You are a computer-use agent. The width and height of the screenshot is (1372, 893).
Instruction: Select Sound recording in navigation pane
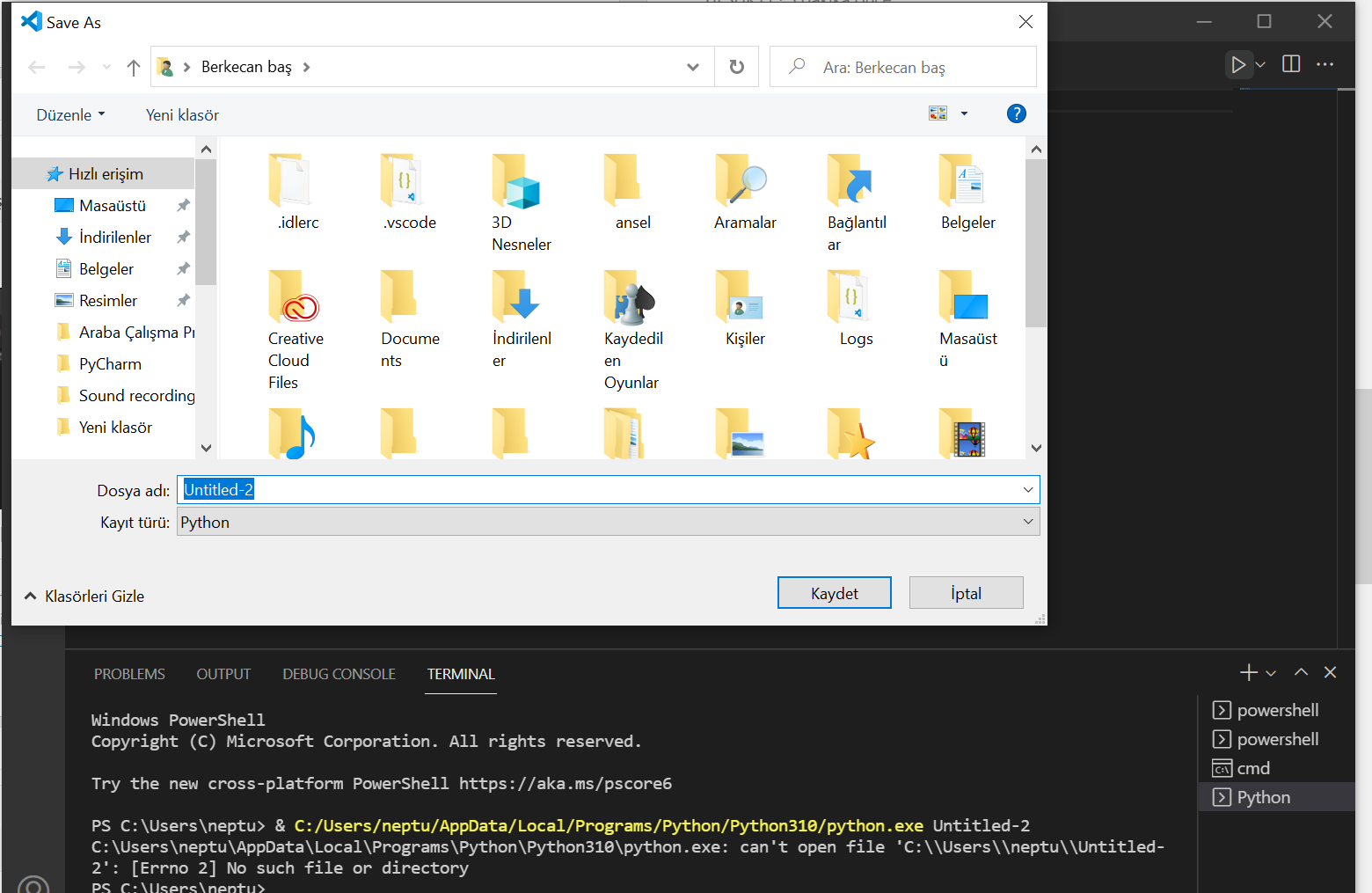pyautogui.click(x=136, y=396)
